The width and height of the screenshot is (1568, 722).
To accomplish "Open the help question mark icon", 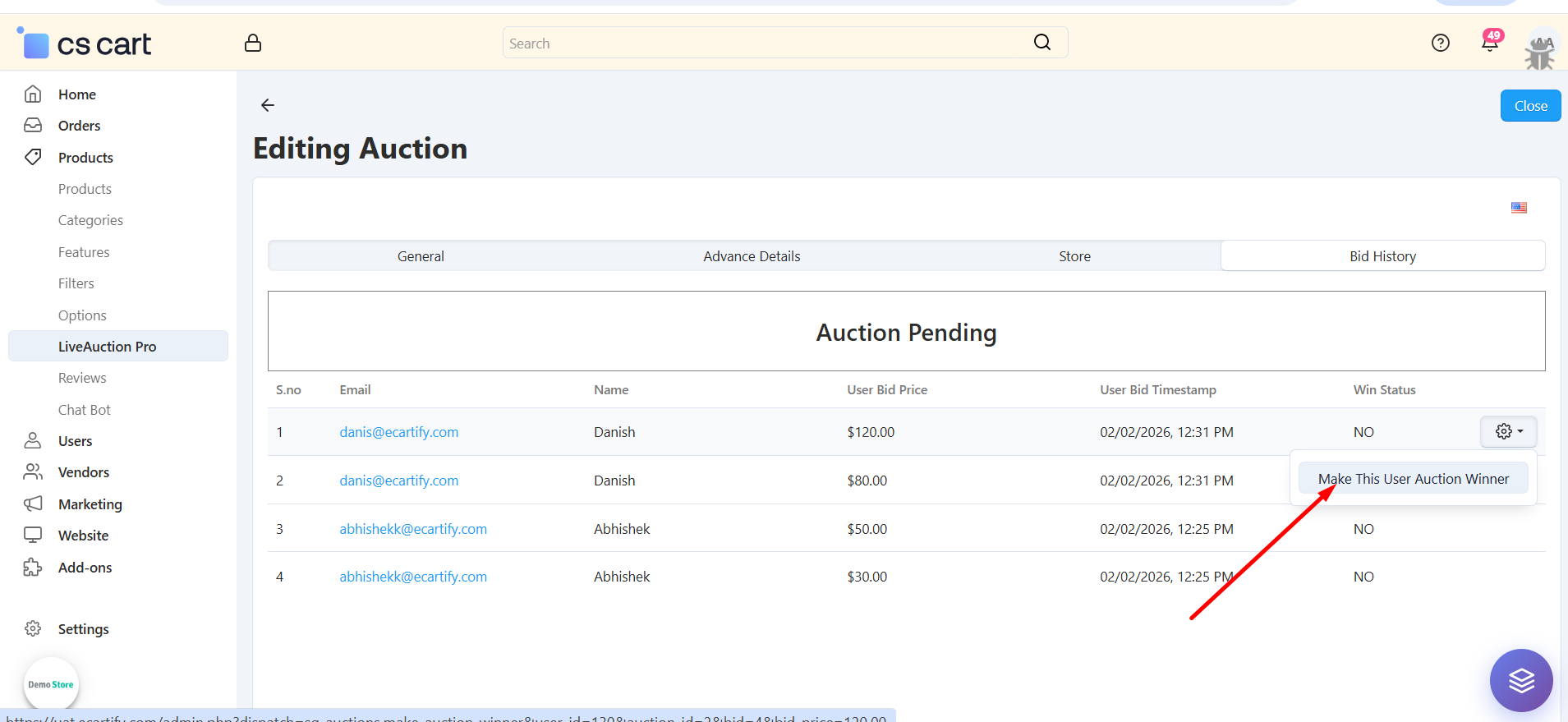I will 1440,43.
